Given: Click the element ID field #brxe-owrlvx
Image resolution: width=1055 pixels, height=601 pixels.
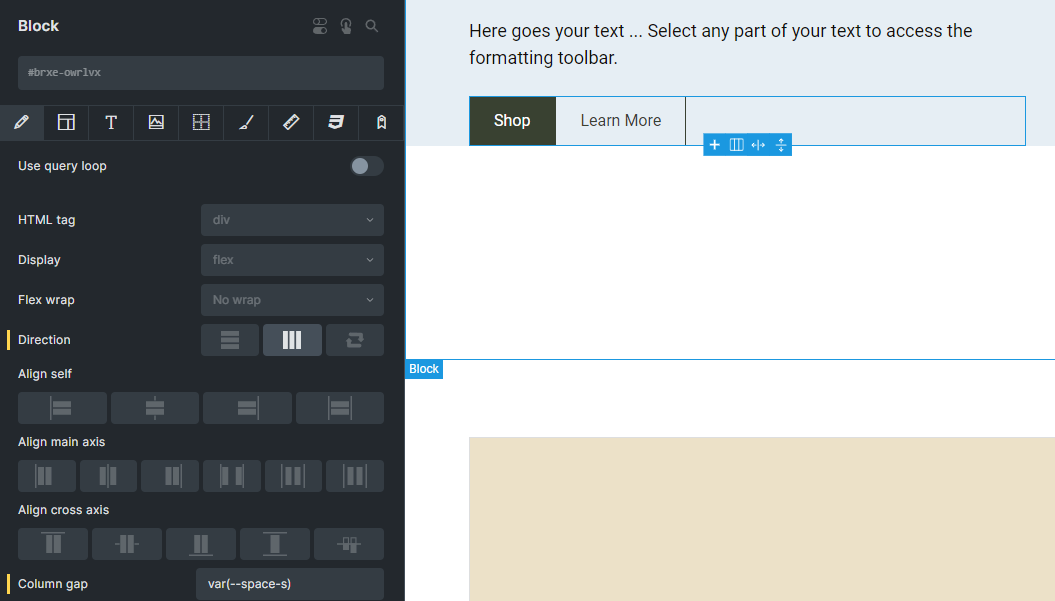Looking at the screenshot, I should pyautogui.click(x=201, y=73).
